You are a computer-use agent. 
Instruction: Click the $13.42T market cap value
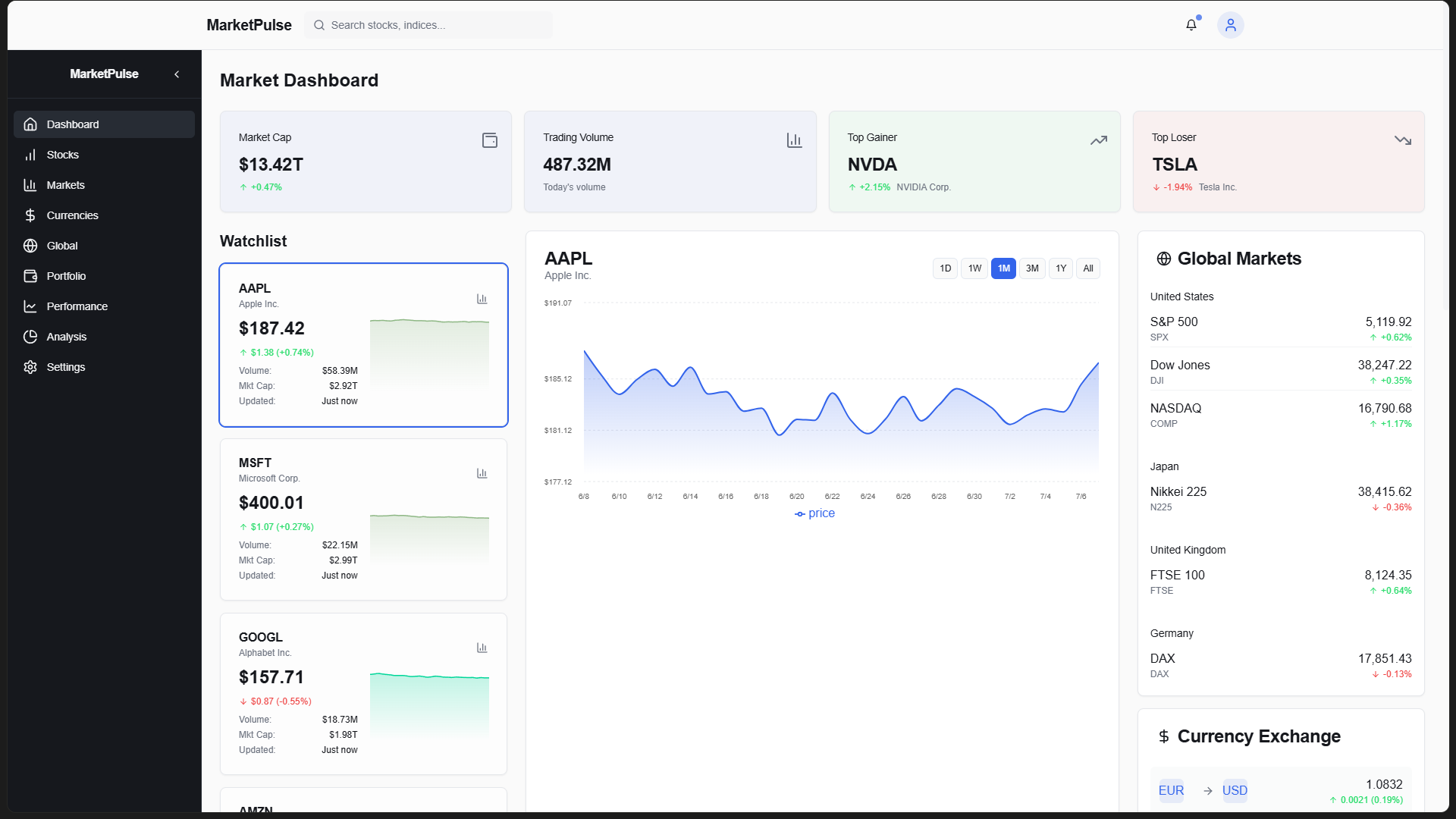[271, 165]
